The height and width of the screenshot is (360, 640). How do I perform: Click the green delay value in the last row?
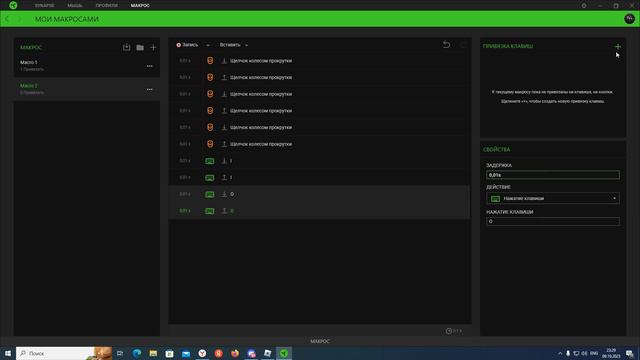185,211
